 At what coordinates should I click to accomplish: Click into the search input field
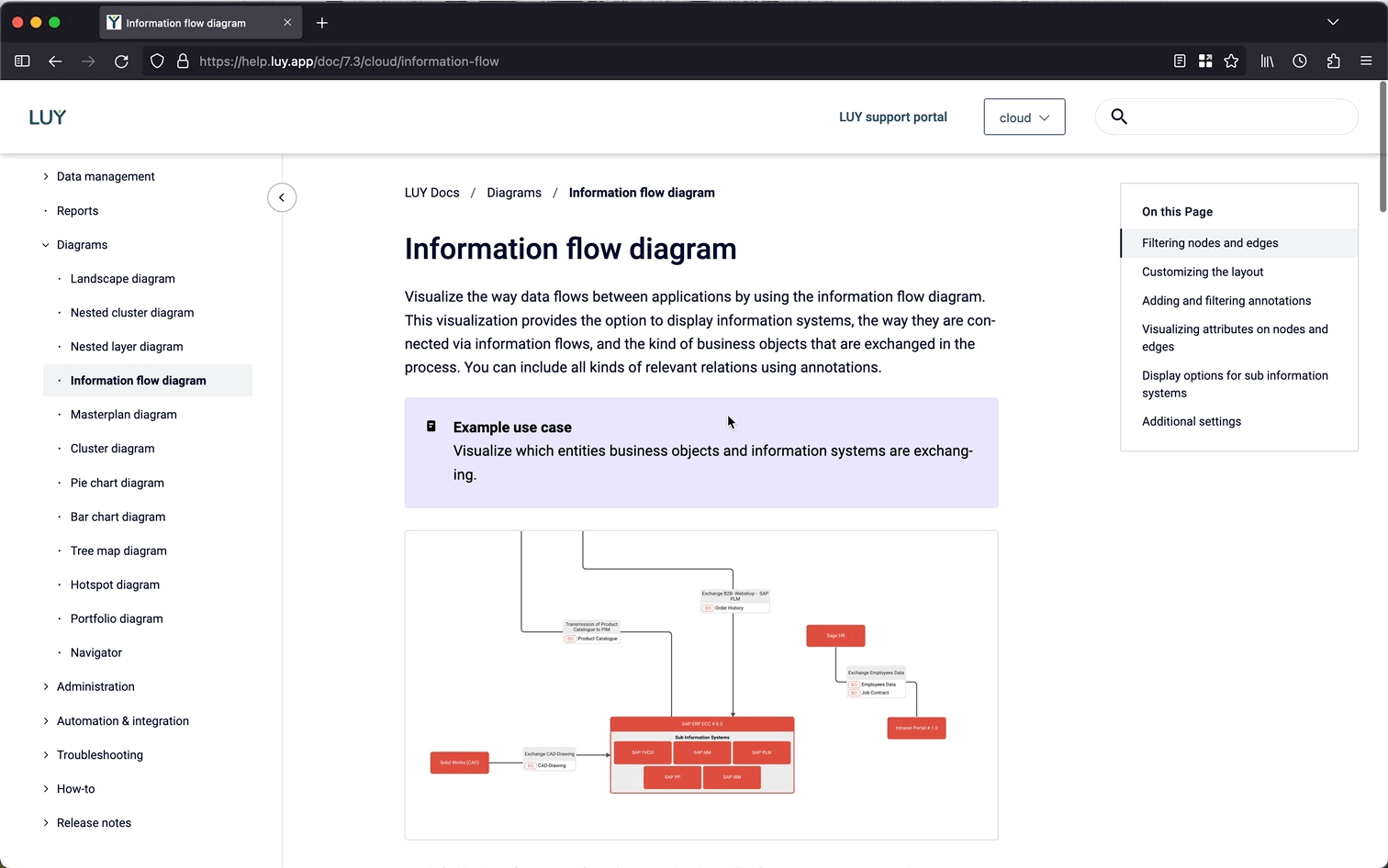(1239, 117)
